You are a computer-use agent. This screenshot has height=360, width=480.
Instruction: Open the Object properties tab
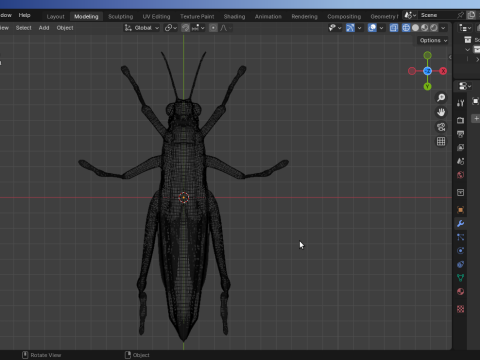461,210
